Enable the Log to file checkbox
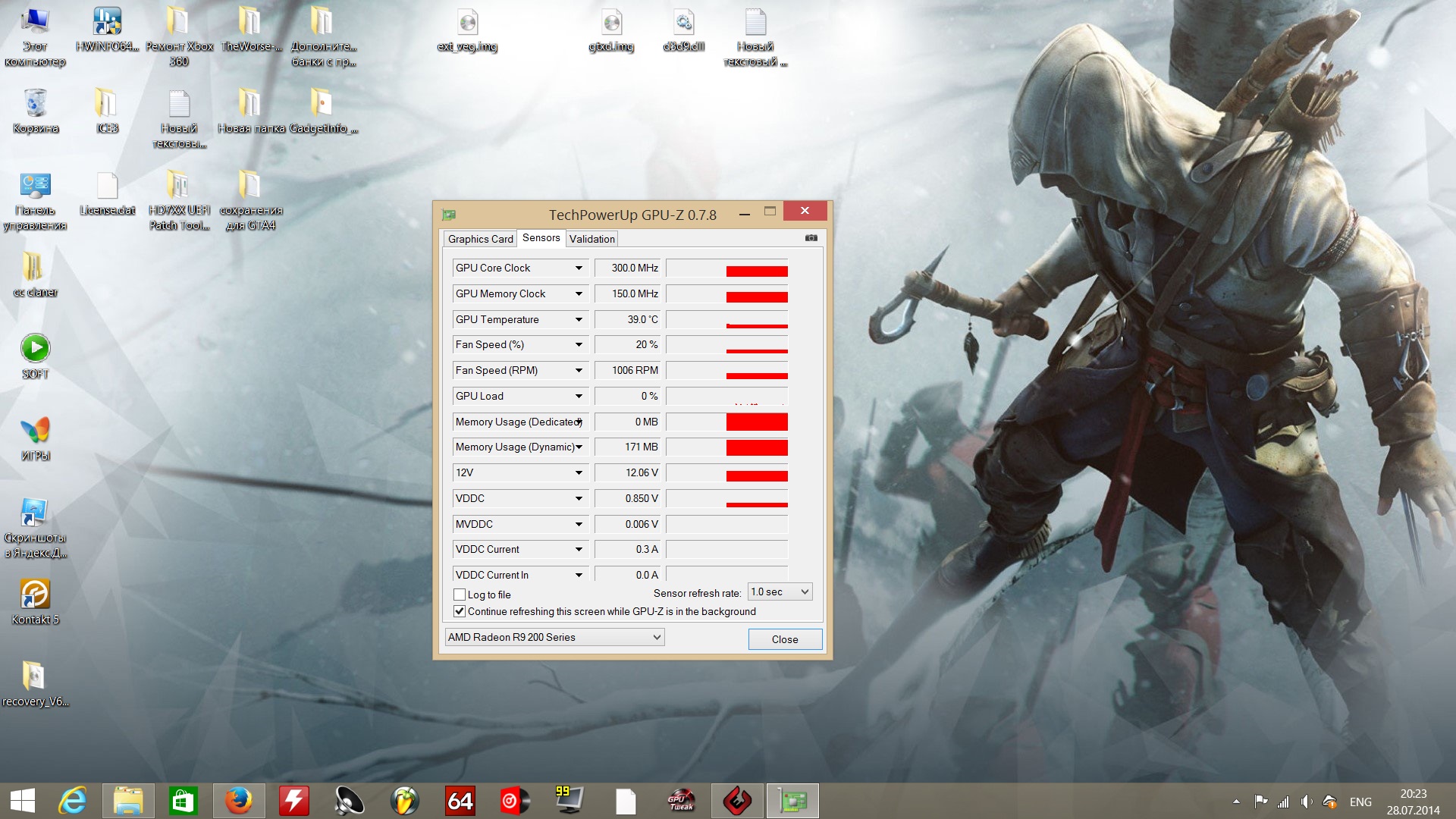 (460, 595)
